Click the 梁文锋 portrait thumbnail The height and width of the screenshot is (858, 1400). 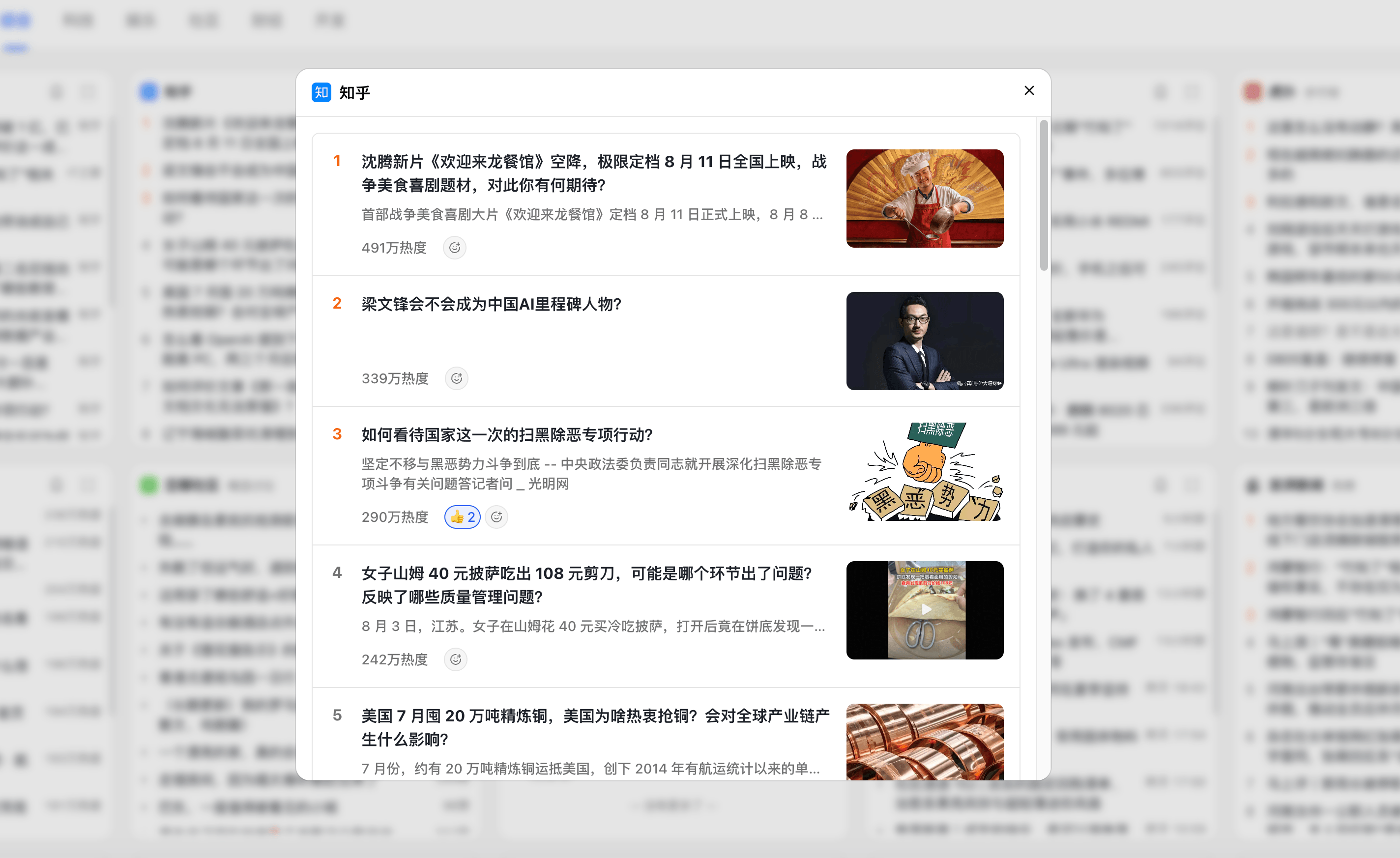tap(925, 341)
